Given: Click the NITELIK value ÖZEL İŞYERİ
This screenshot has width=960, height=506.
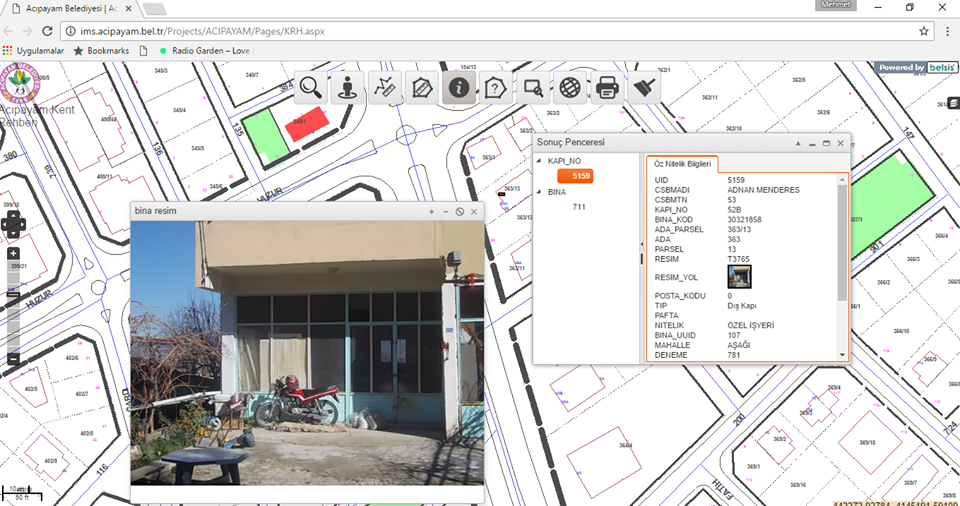Looking at the screenshot, I should point(751,325).
